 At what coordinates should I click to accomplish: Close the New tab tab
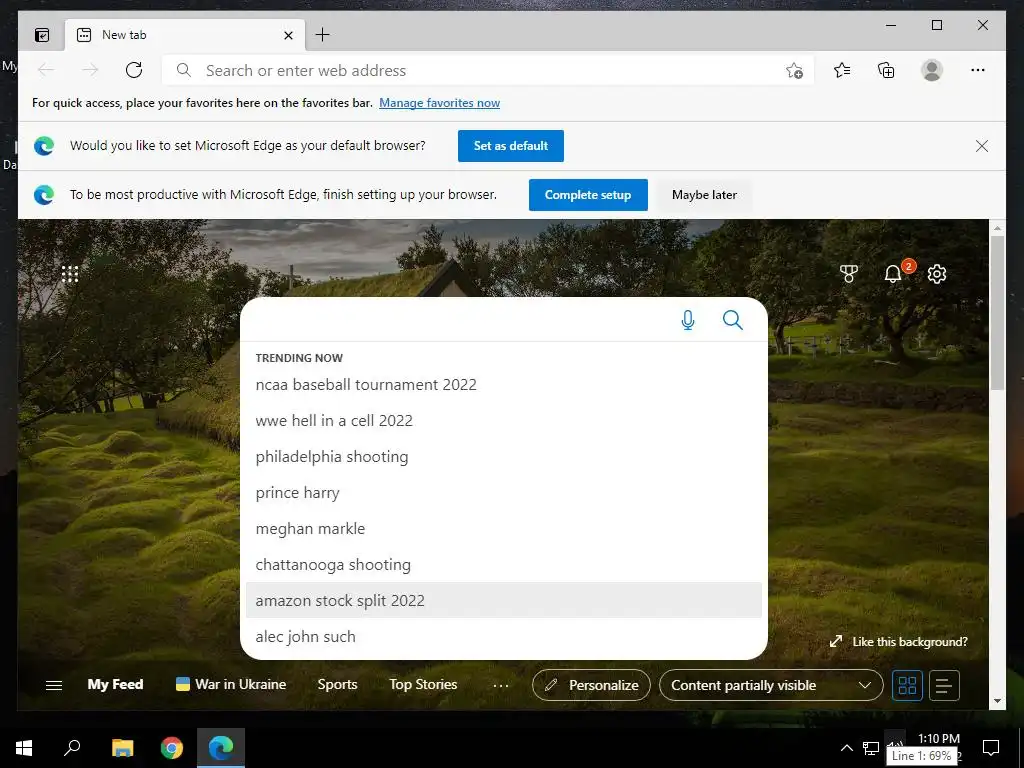pyautogui.click(x=288, y=35)
